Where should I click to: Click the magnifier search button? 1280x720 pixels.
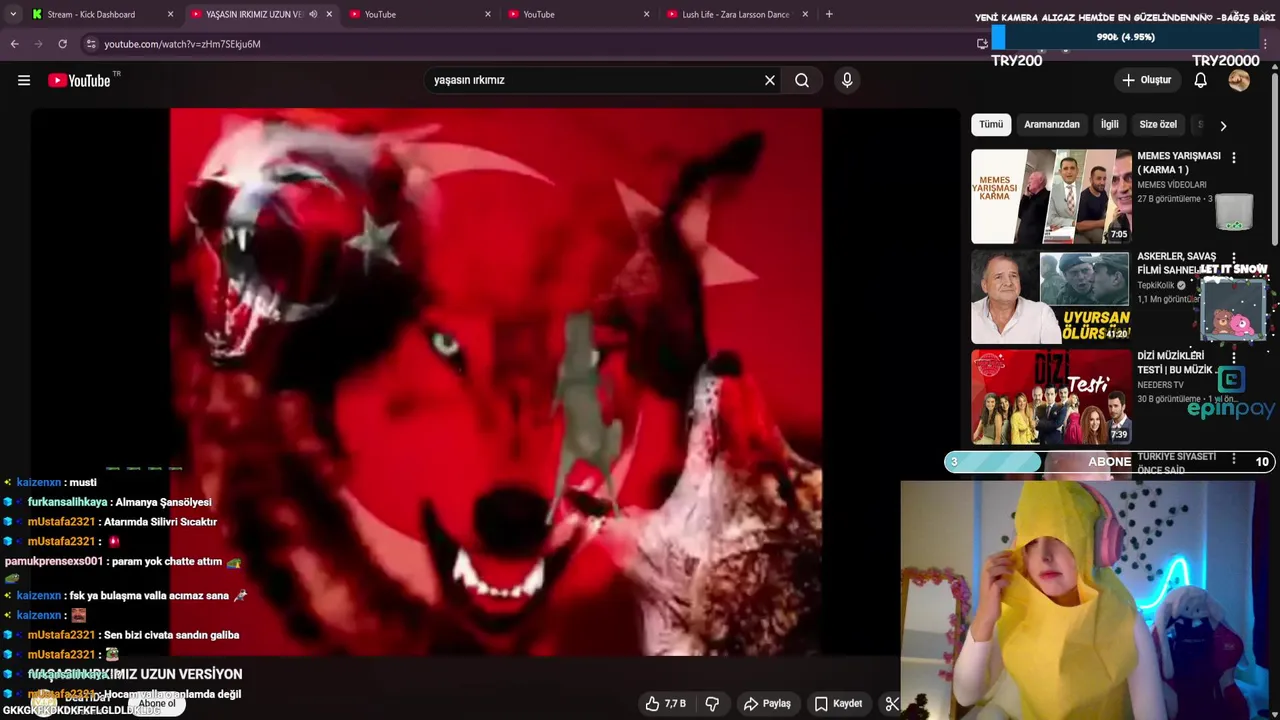point(802,80)
